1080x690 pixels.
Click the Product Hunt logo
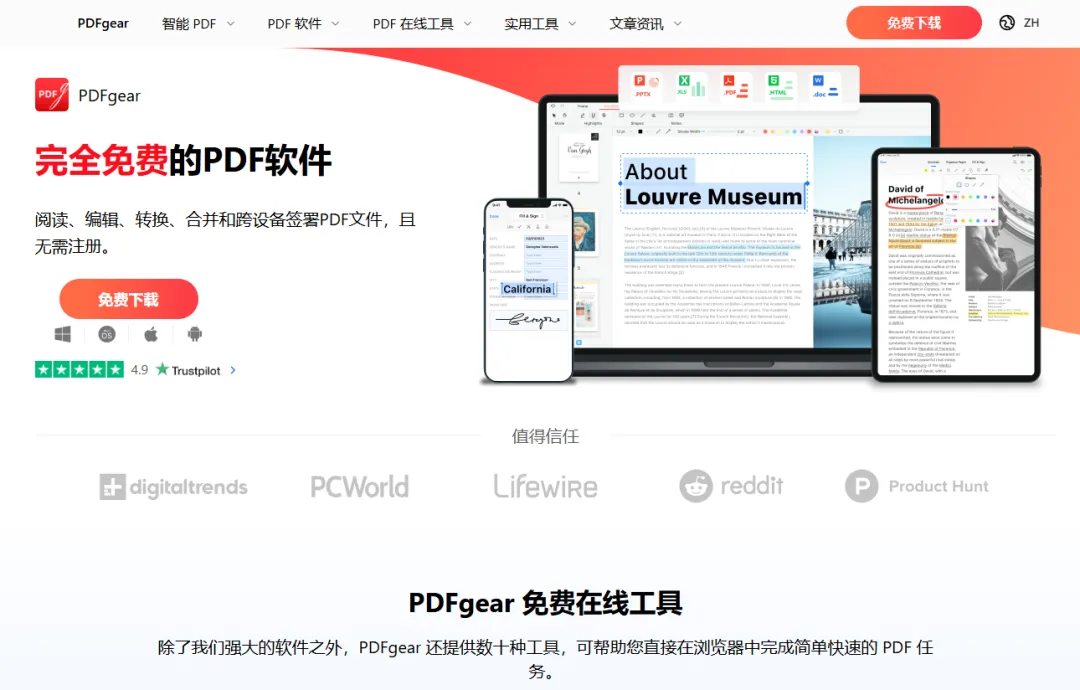[x=917, y=486]
